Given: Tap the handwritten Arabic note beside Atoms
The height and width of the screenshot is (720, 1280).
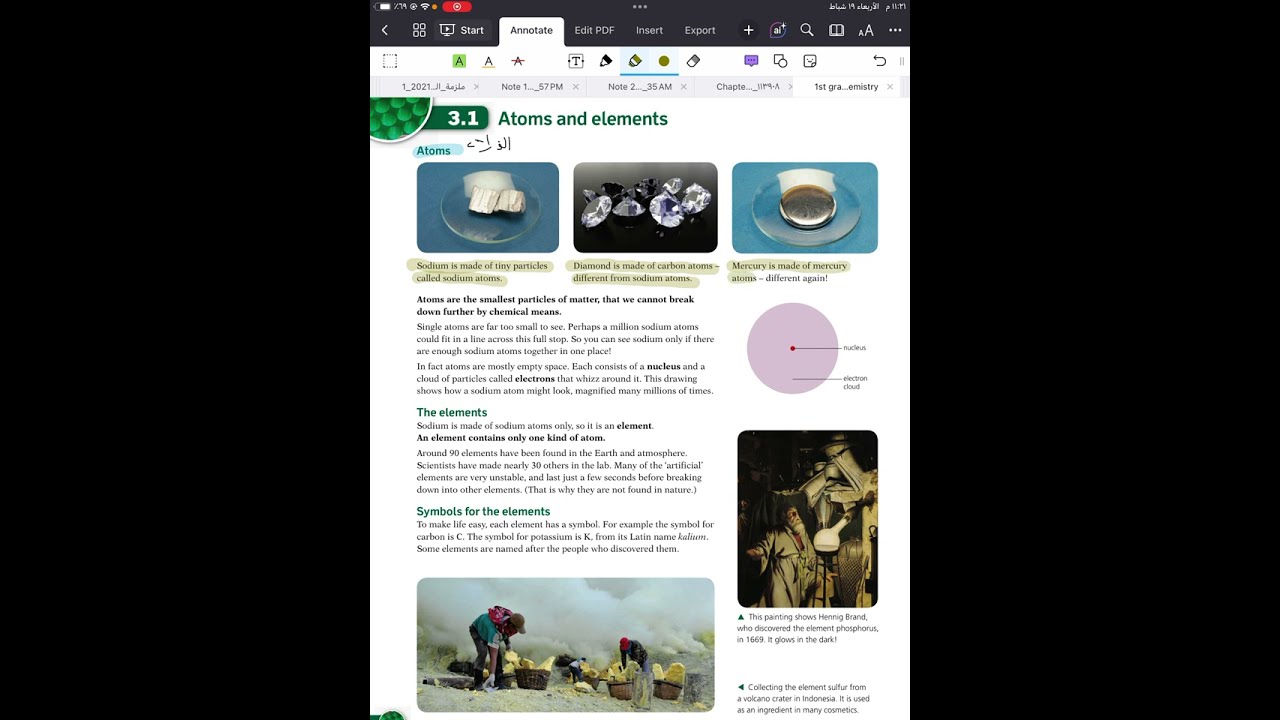Looking at the screenshot, I should (x=489, y=143).
